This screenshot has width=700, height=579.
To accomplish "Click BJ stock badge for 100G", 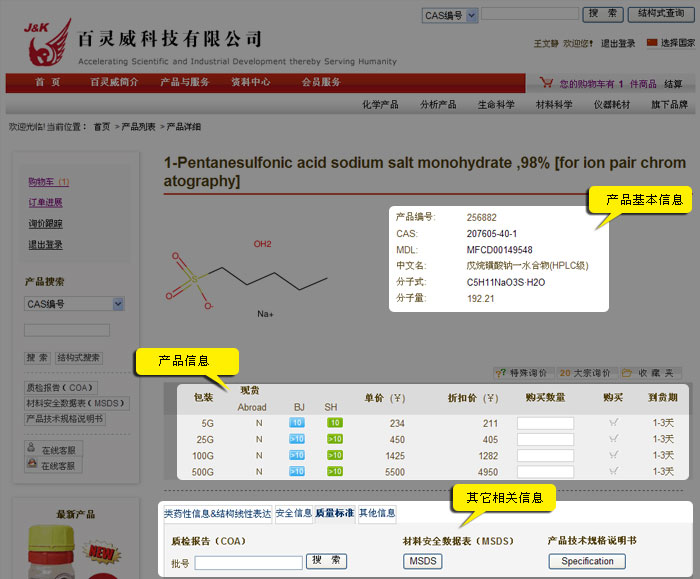I will coord(297,455).
